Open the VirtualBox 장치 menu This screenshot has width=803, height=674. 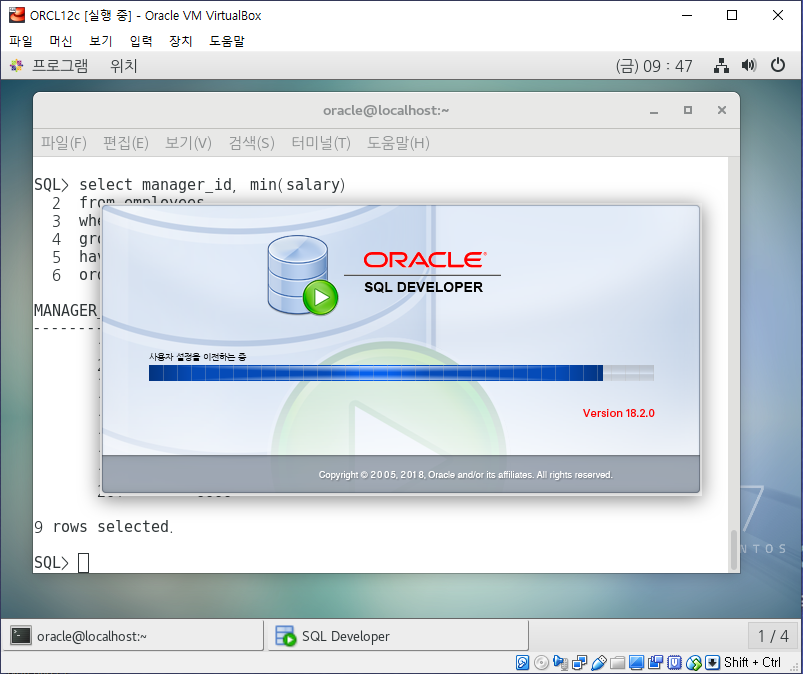181,41
